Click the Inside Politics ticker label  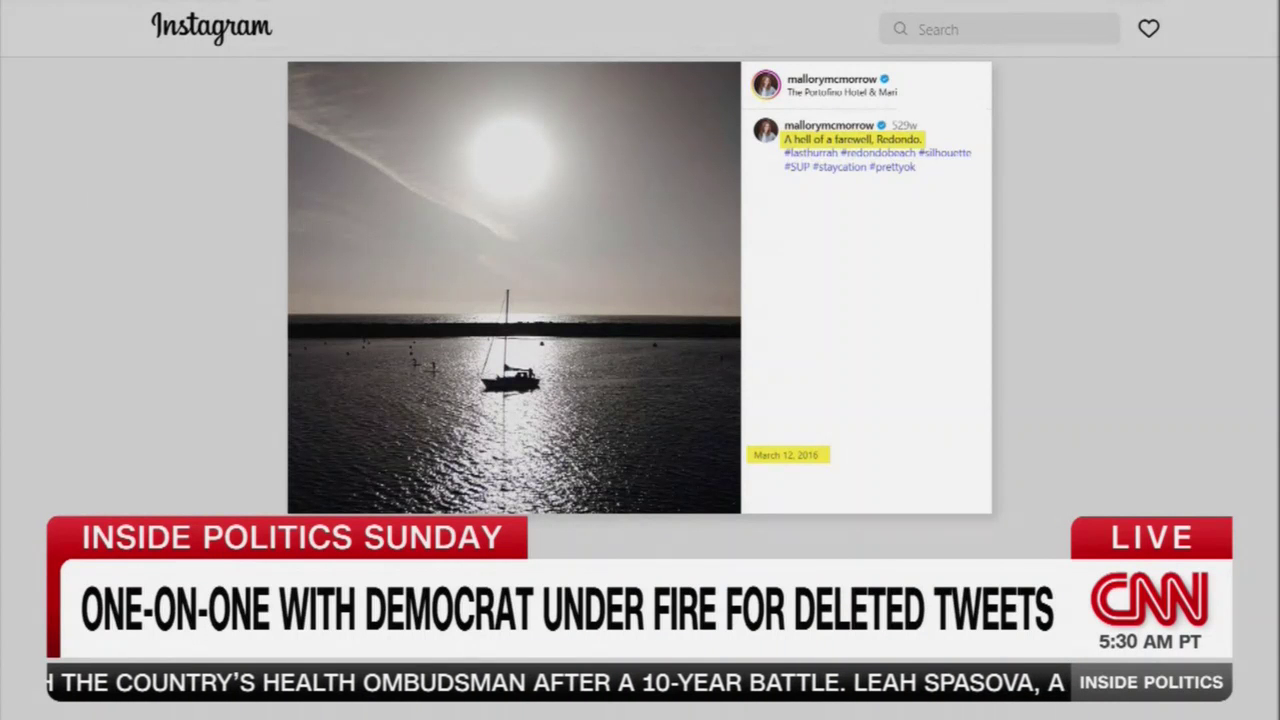point(1151,682)
